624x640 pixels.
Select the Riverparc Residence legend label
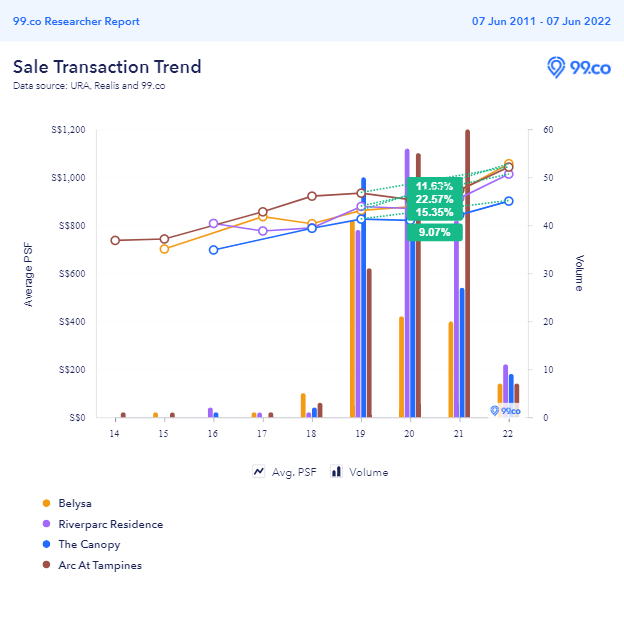pyautogui.click(x=111, y=524)
